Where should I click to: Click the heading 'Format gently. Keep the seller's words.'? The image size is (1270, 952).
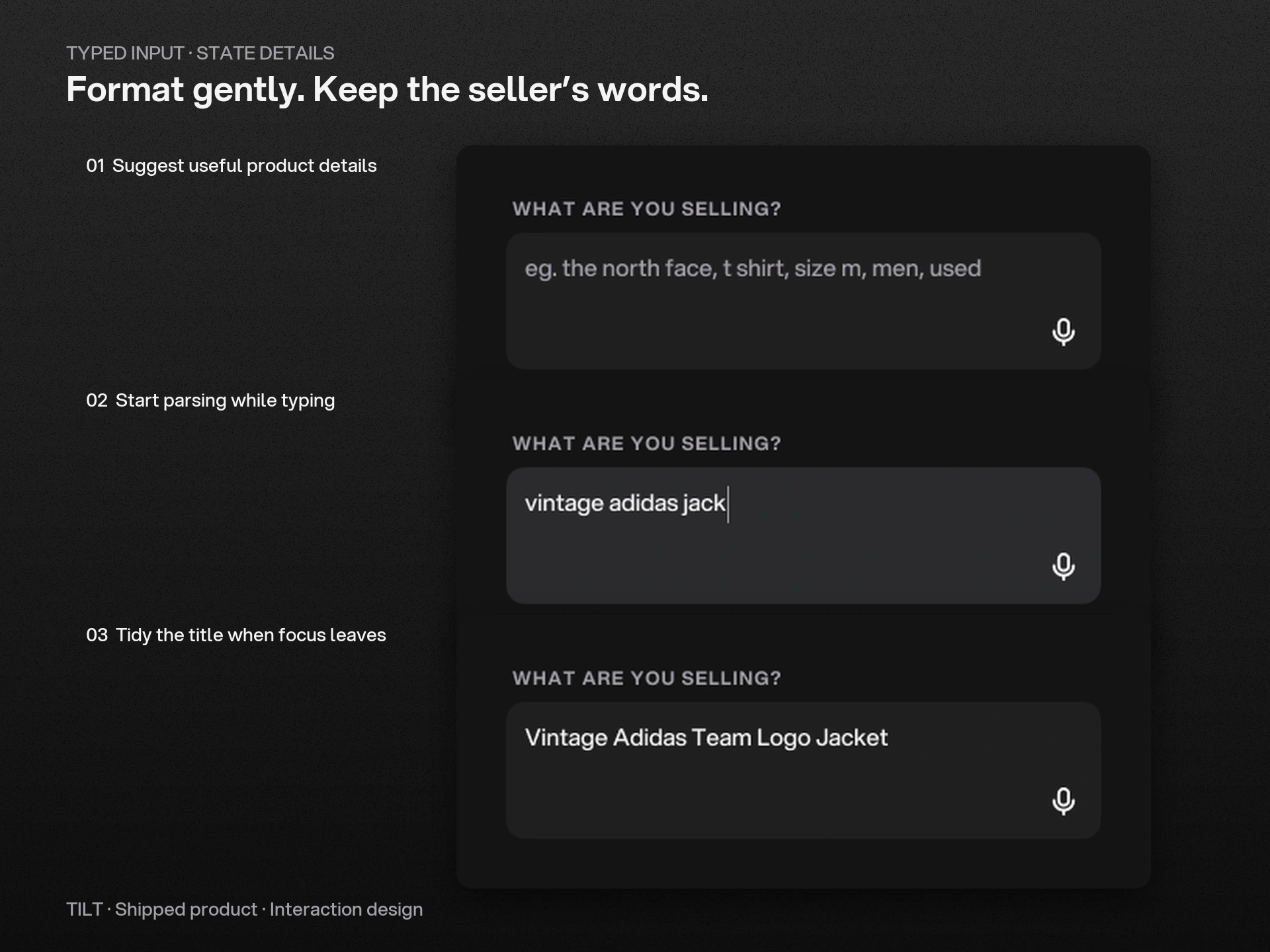pos(387,90)
